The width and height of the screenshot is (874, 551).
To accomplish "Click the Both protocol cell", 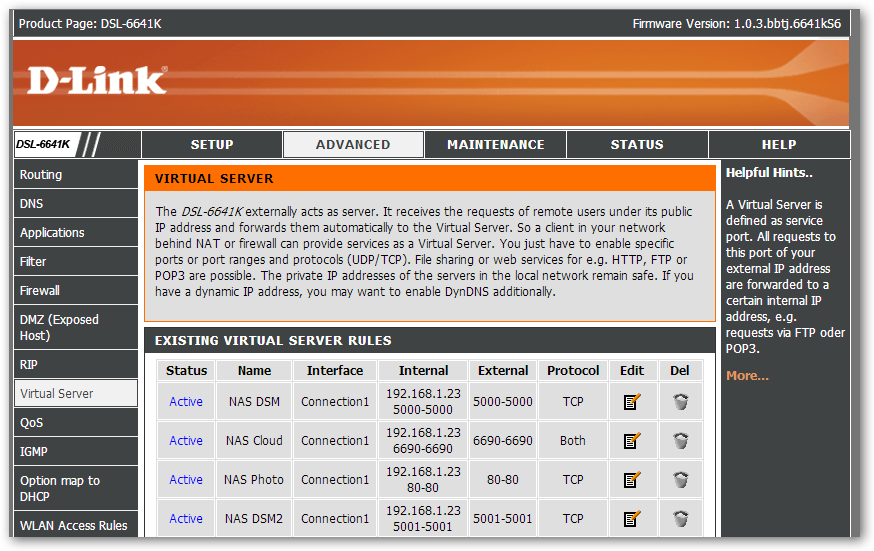I will click(572, 441).
